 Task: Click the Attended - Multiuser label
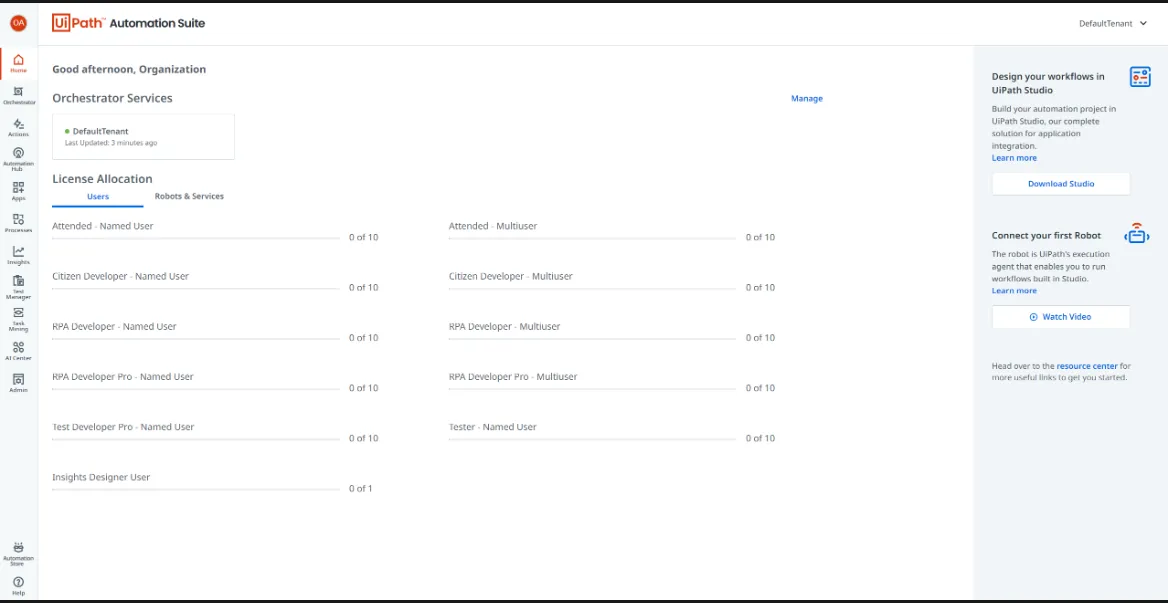click(x=493, y=226)
